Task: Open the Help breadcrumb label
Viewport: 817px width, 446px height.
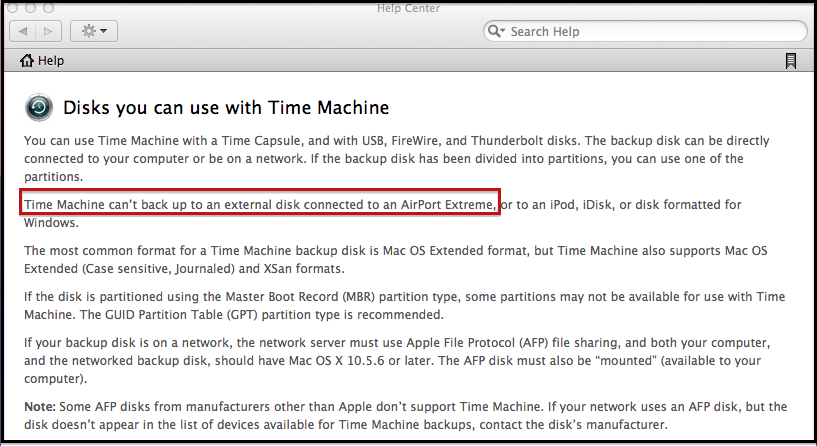Action: coord(51,61)
